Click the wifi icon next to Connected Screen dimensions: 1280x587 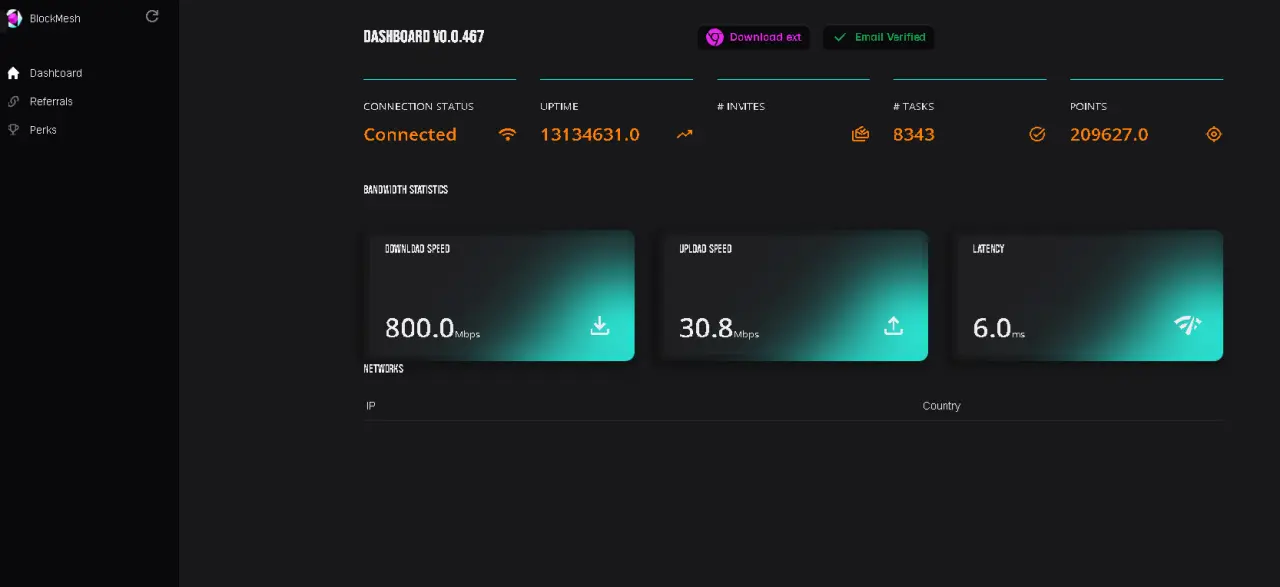click(507, 134)
